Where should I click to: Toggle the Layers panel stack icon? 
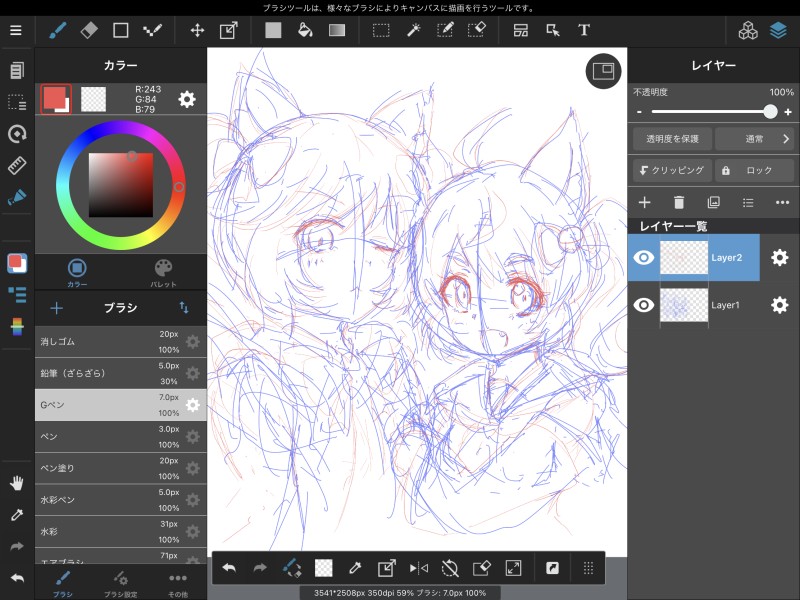pyautogui.click(x=779, y=30)
